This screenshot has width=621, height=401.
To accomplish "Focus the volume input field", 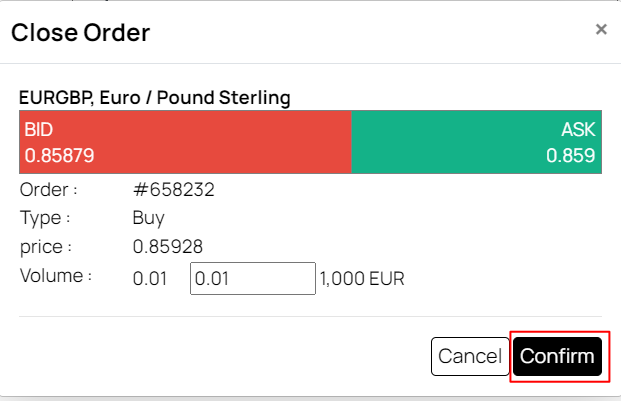I will (x=253, y=279).
